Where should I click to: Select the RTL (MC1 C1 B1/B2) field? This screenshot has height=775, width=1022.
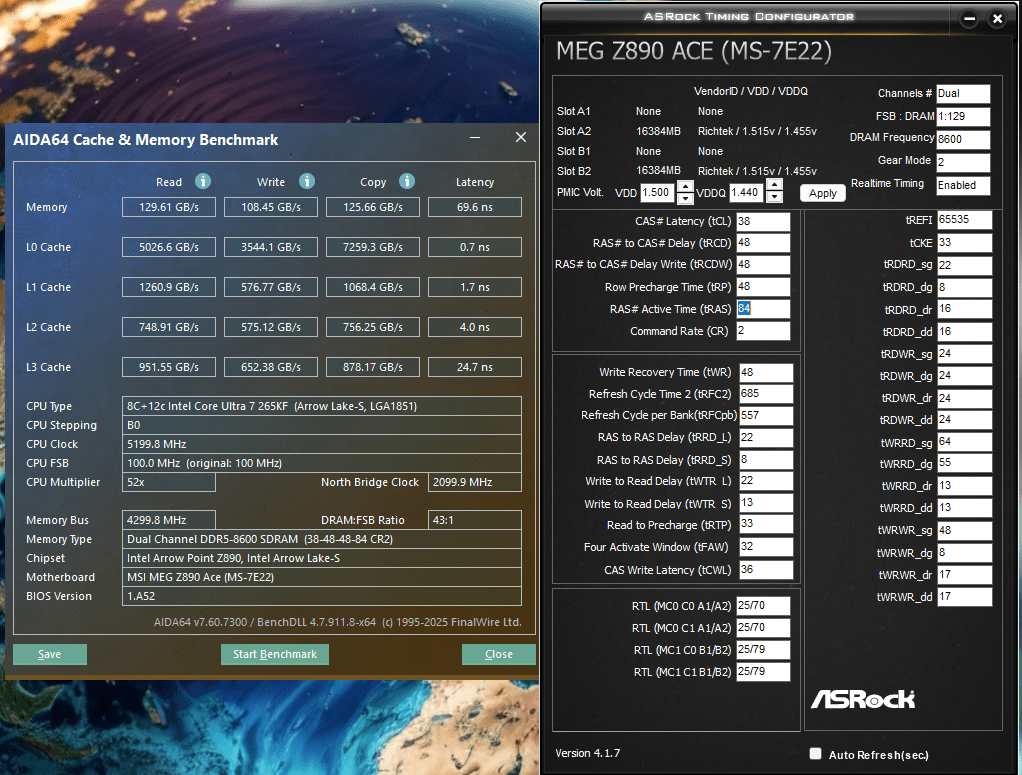click(763, 671)
